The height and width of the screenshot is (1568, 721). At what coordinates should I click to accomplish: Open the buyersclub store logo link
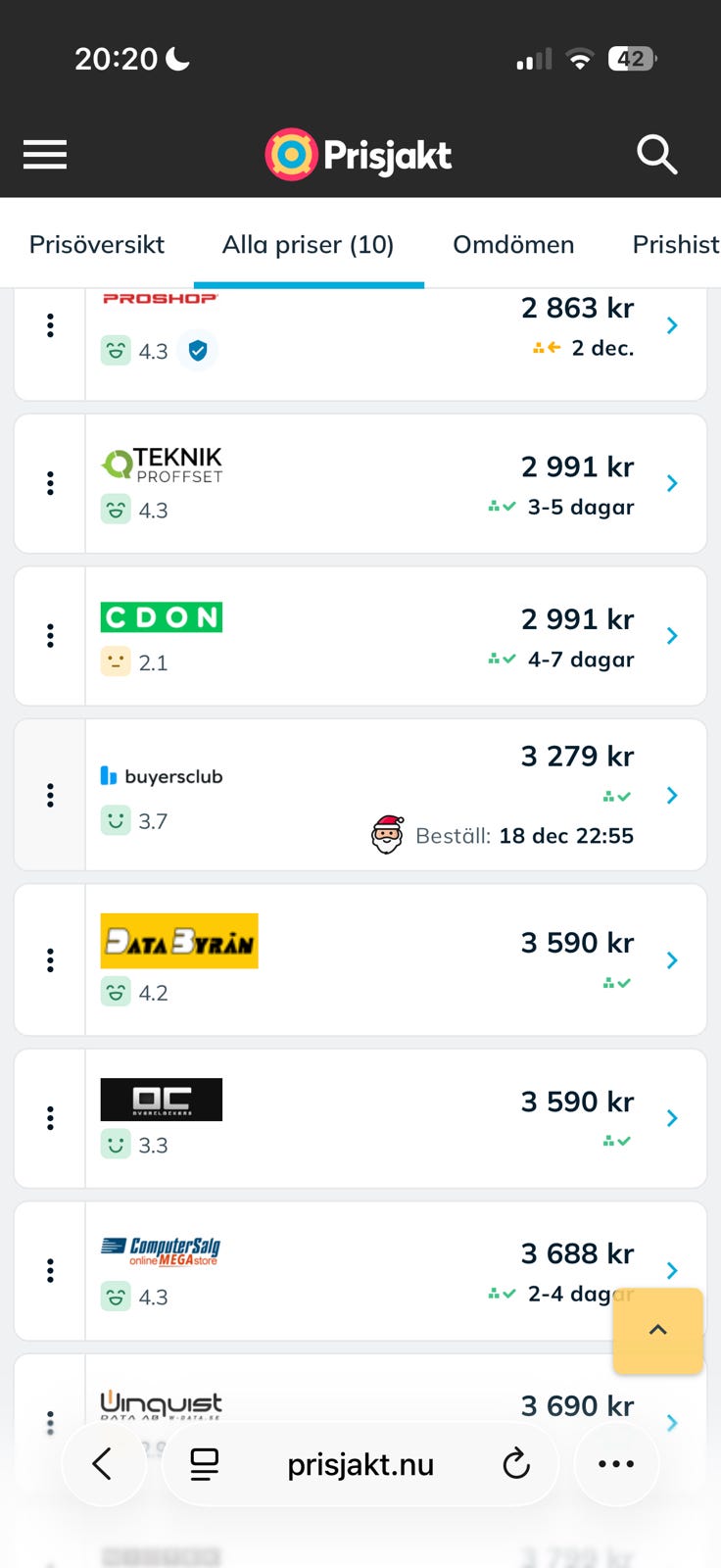point(163,776)
